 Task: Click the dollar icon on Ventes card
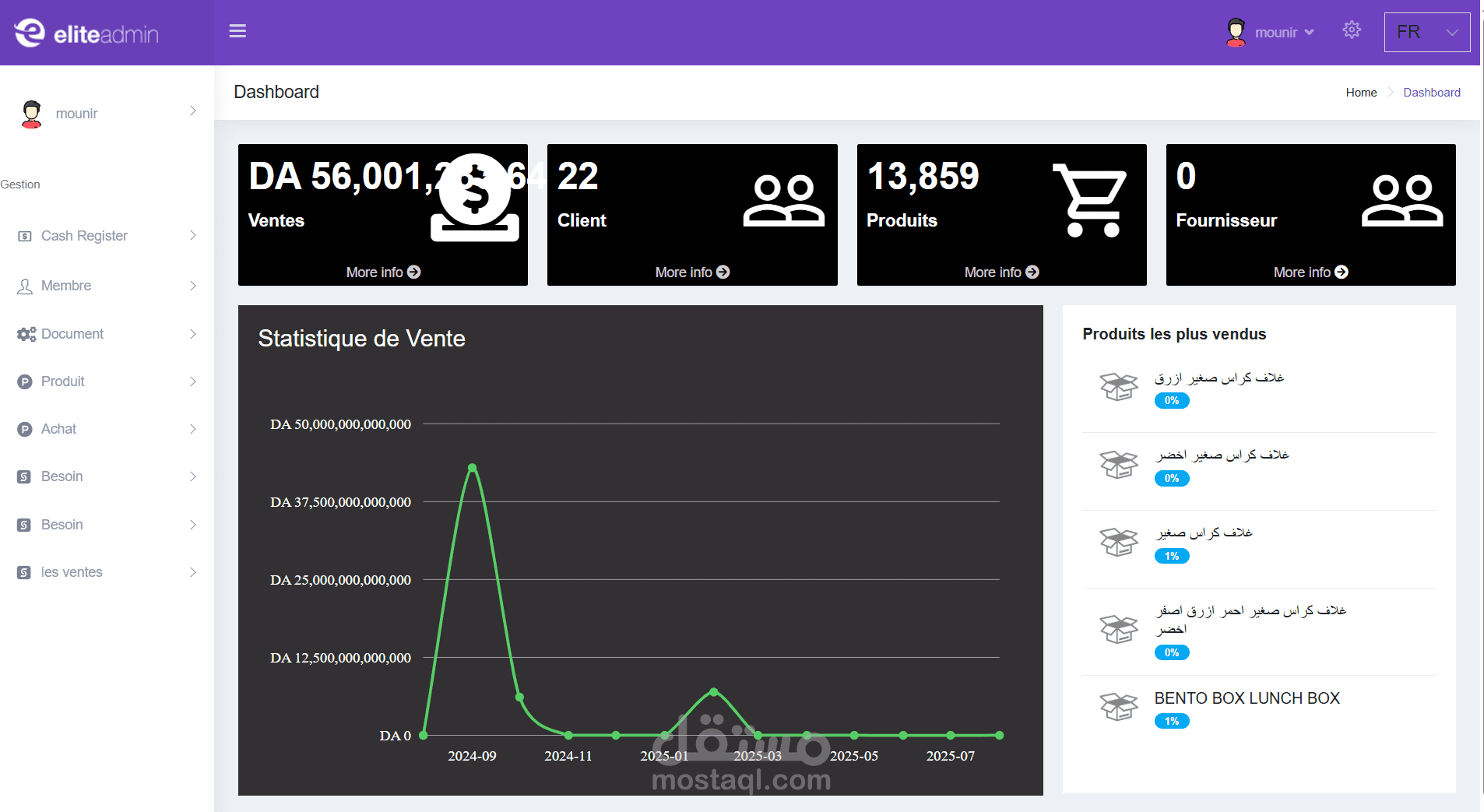[x=475, y=197]
